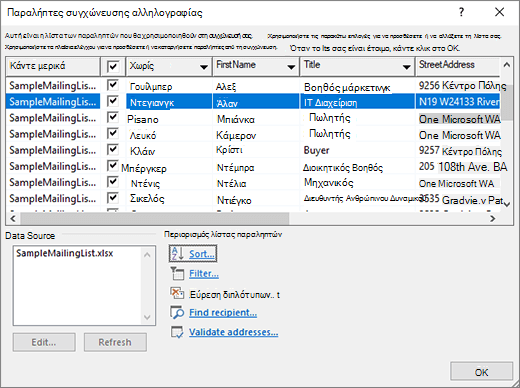
Task: Open the Sort... link
Action: [202, 254]
